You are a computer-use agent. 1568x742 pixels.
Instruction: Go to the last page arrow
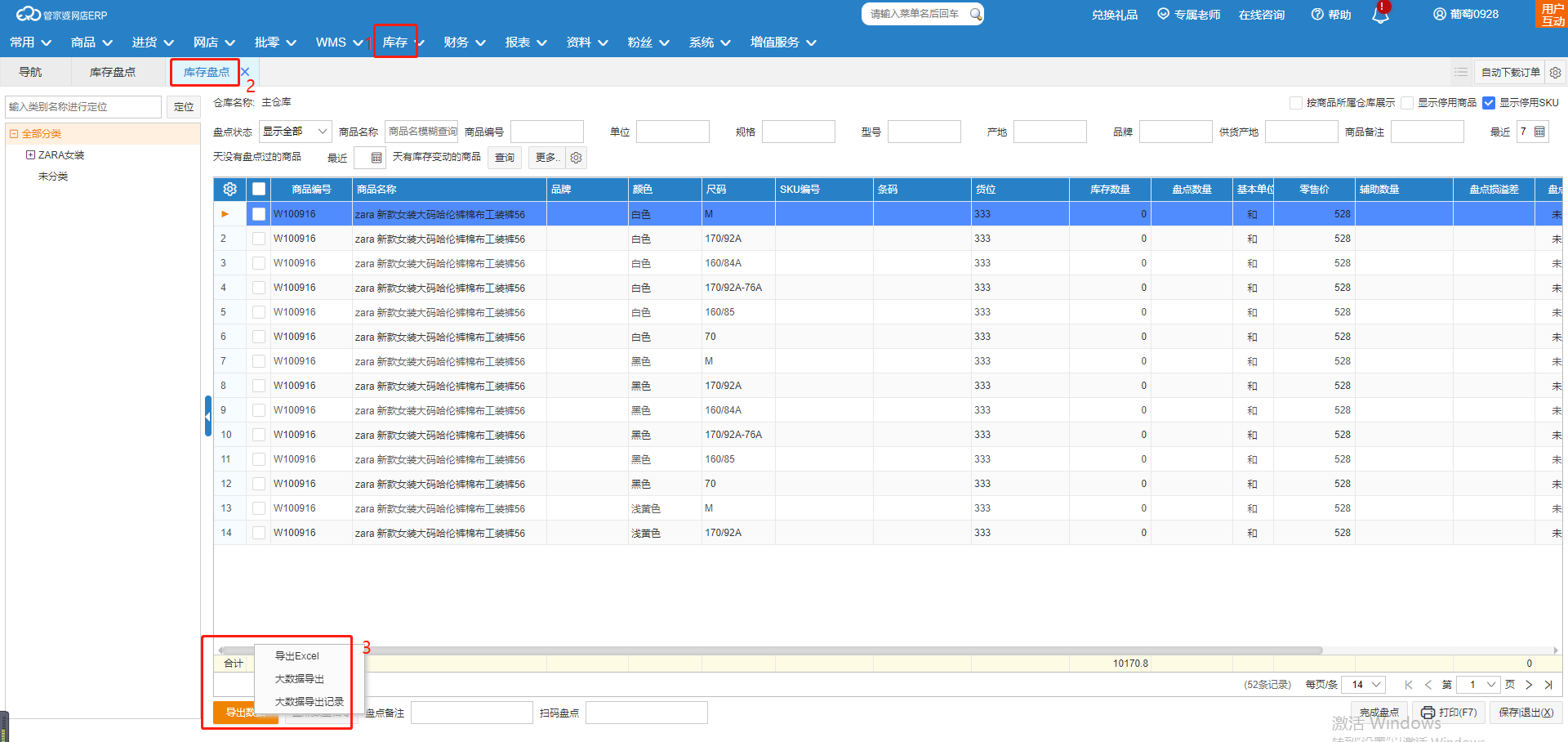click(x=1548, y=685)
